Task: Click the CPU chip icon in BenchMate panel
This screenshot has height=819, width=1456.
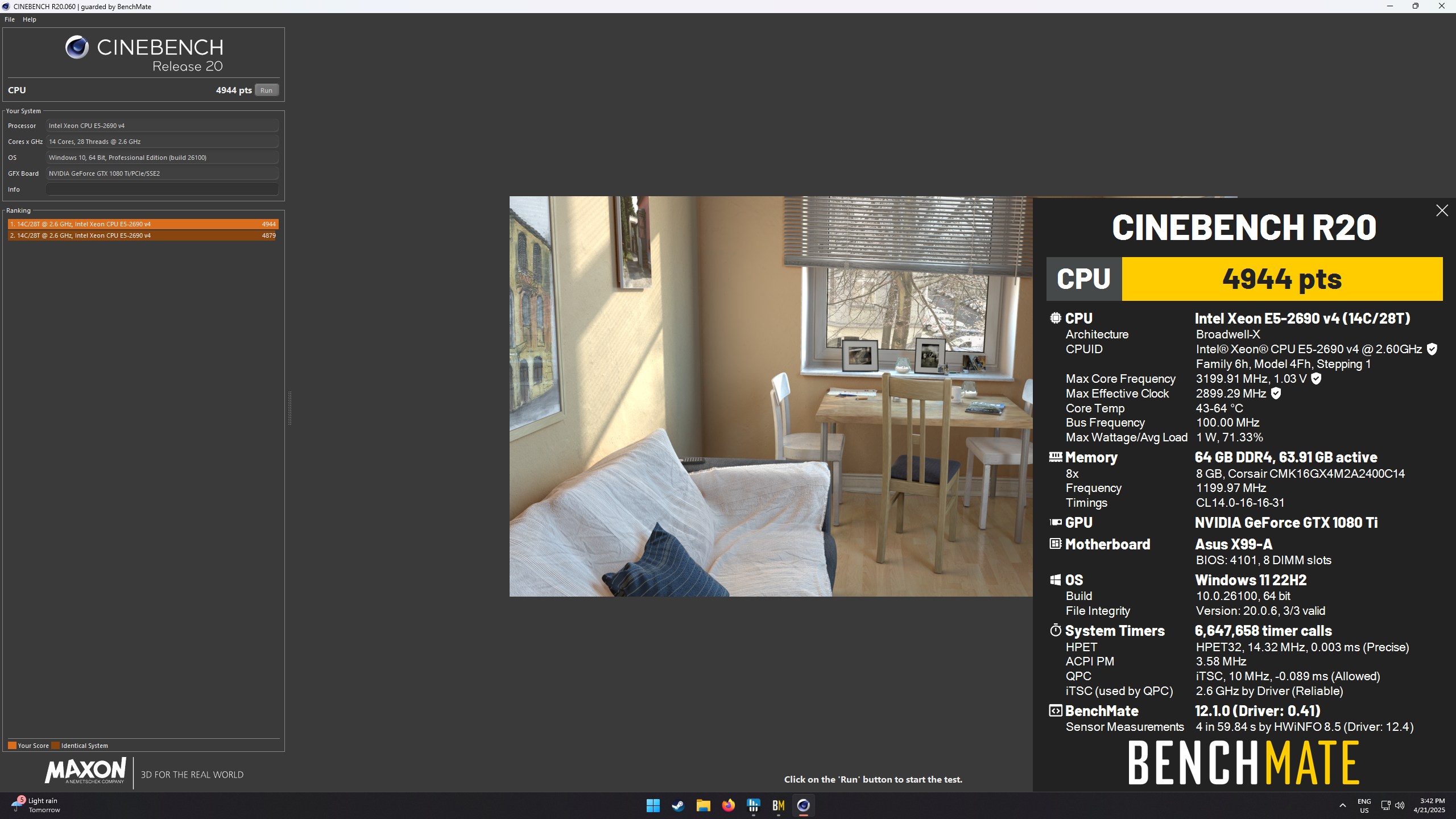Action: point(1056,318)
